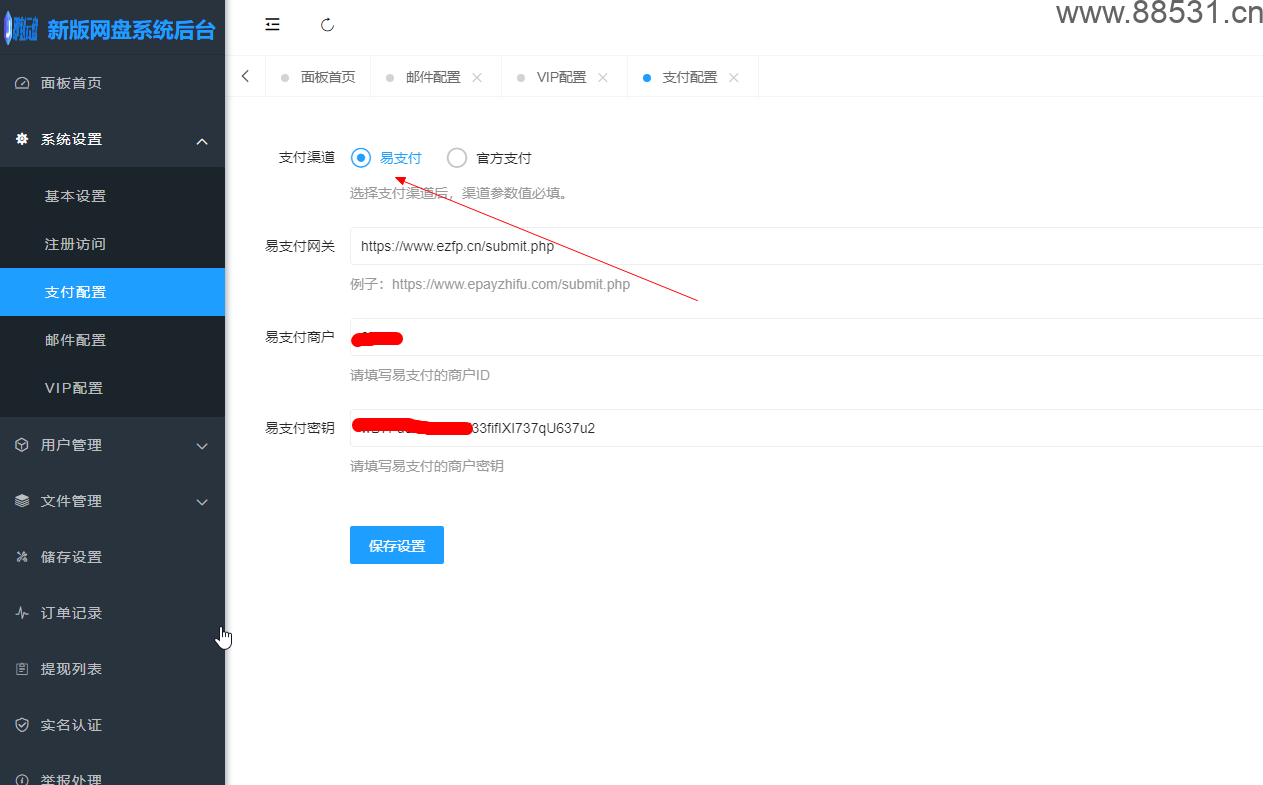Image resolution: width=1263 pixels, height=785 pixels.
Task: Click the hint 请填写易支付的商户密钥
Action: tap(427, 466)
